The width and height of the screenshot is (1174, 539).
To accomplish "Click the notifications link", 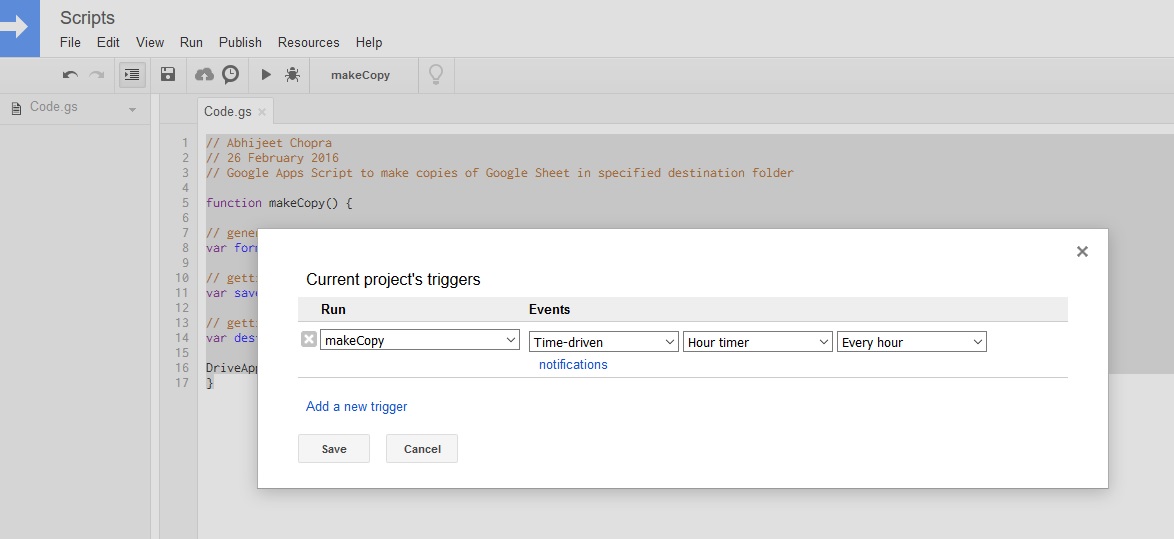I will pos(573,365).
